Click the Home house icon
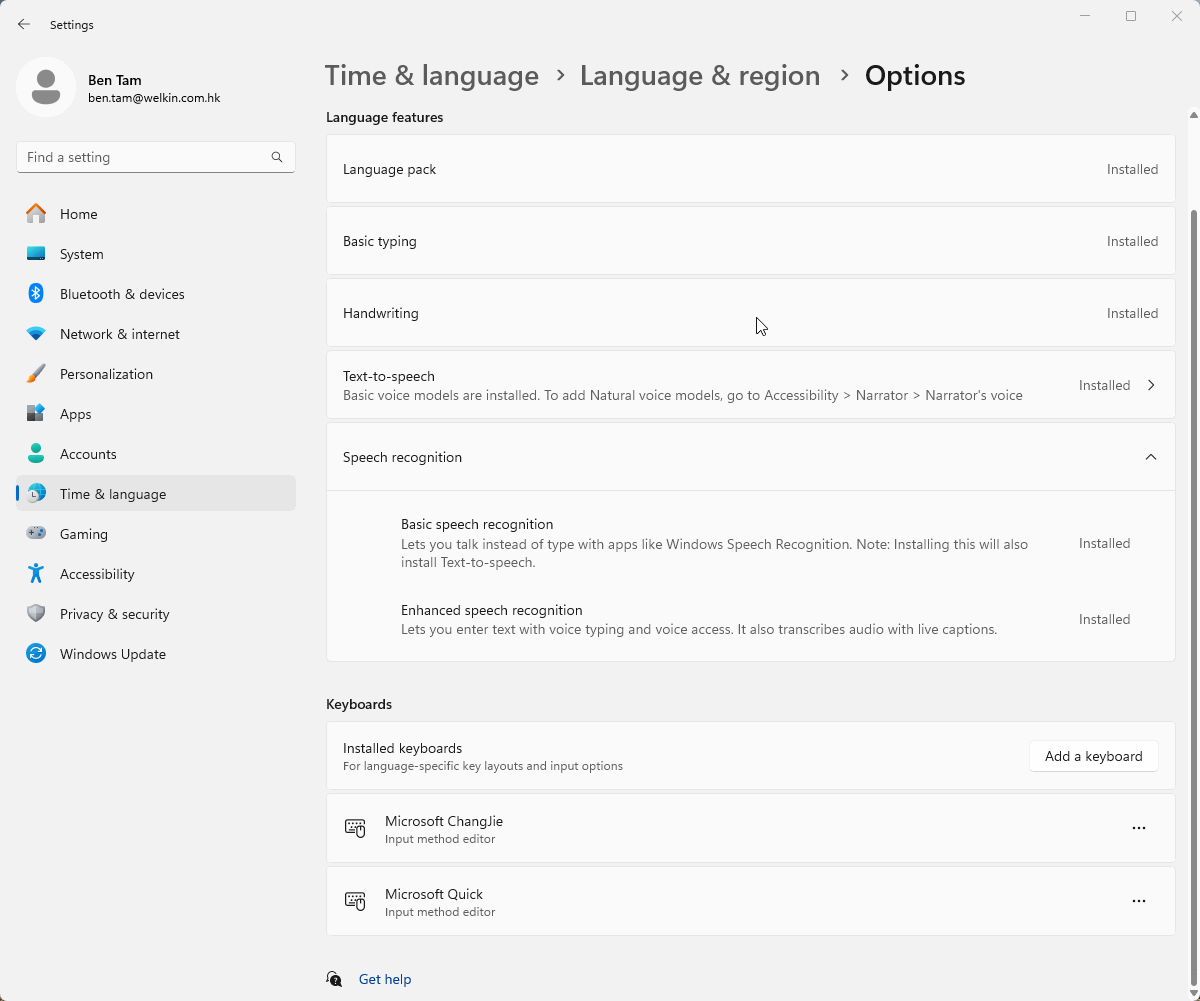 click(x=36, y=214)
